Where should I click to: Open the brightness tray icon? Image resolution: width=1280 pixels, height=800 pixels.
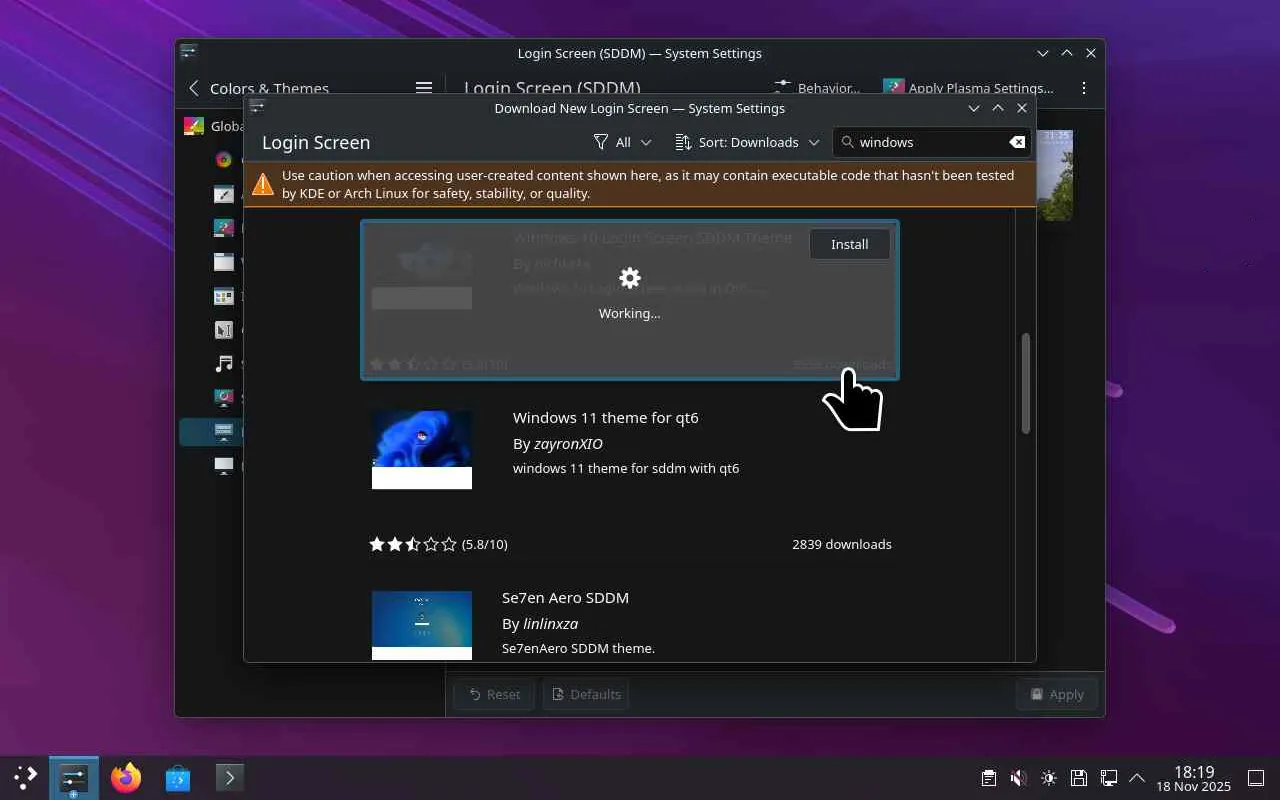1048,778
